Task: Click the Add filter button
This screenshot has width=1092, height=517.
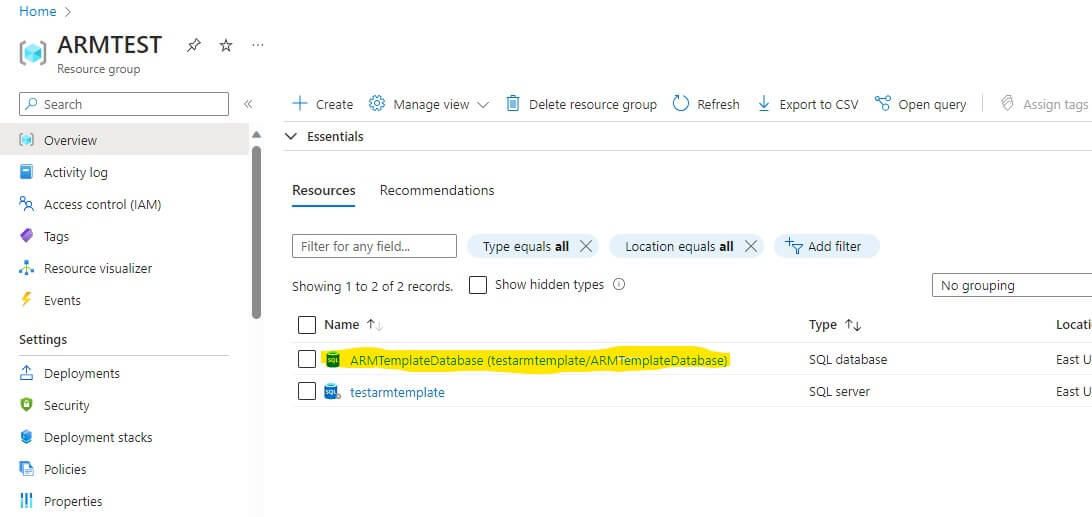Action: [x=824, y=246]
